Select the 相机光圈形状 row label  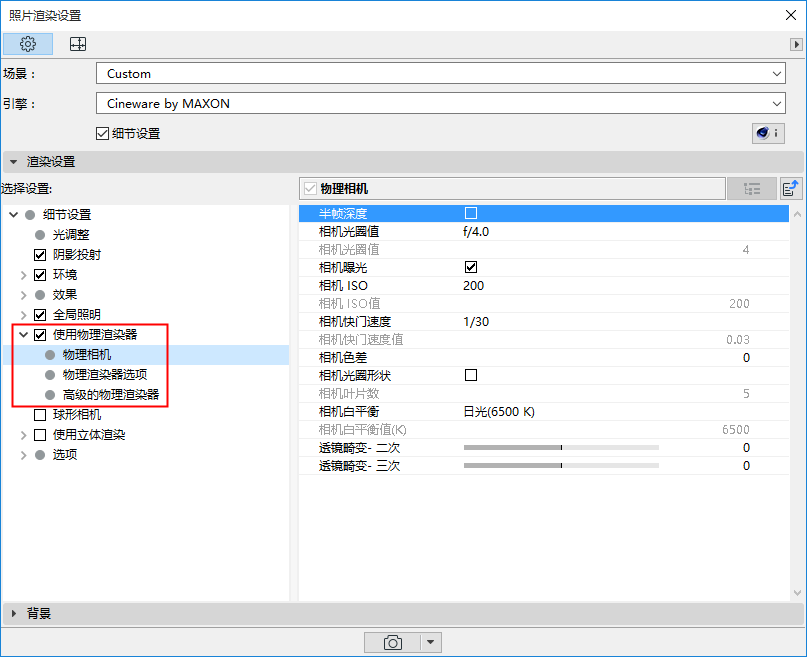(x=355, y=376)
